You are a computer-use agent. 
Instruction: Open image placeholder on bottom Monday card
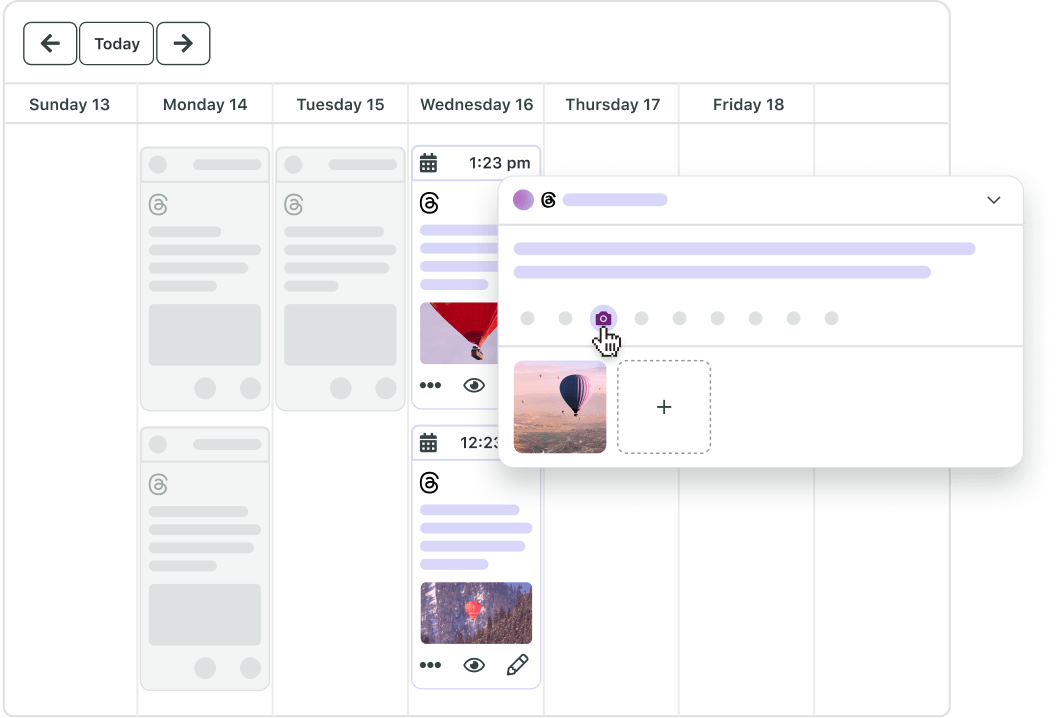[205, 615]
